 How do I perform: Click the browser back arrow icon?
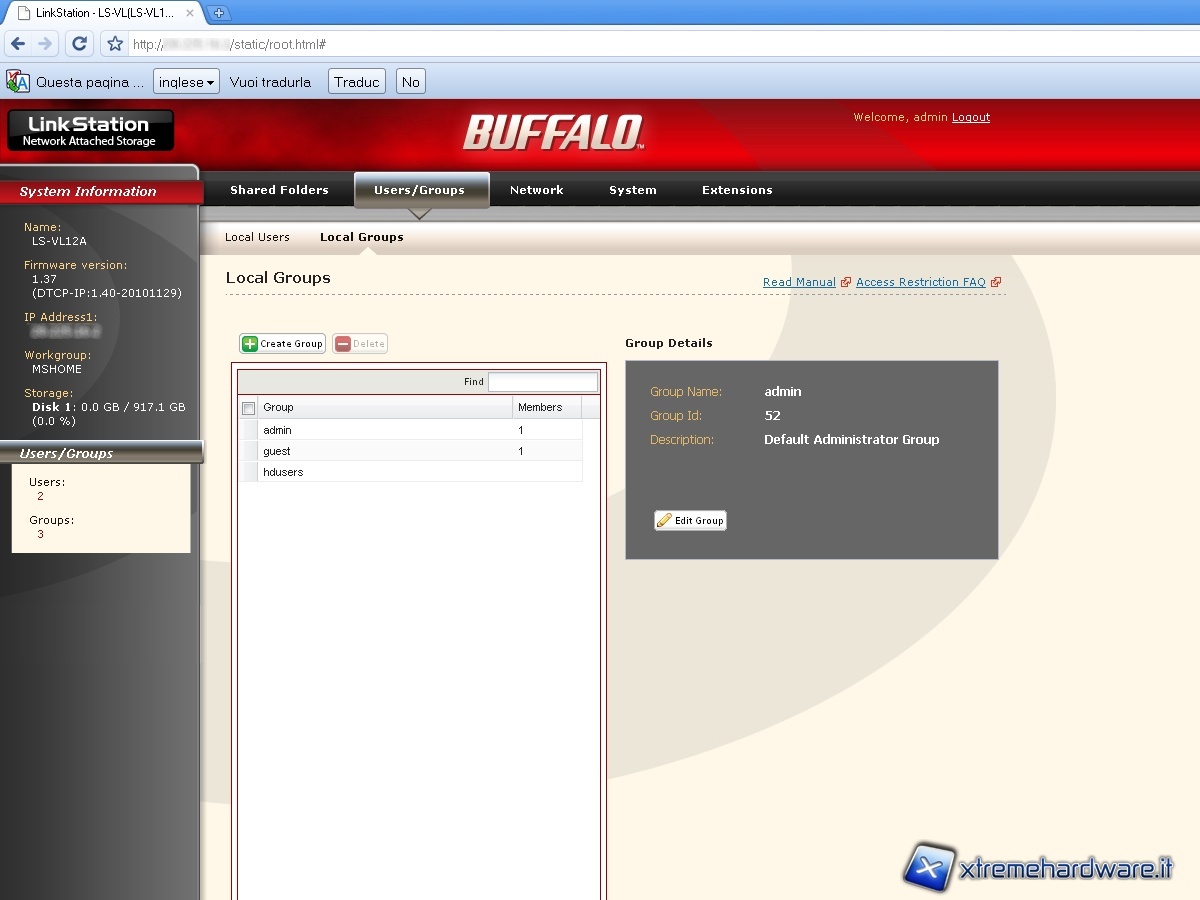pos(18,44)
